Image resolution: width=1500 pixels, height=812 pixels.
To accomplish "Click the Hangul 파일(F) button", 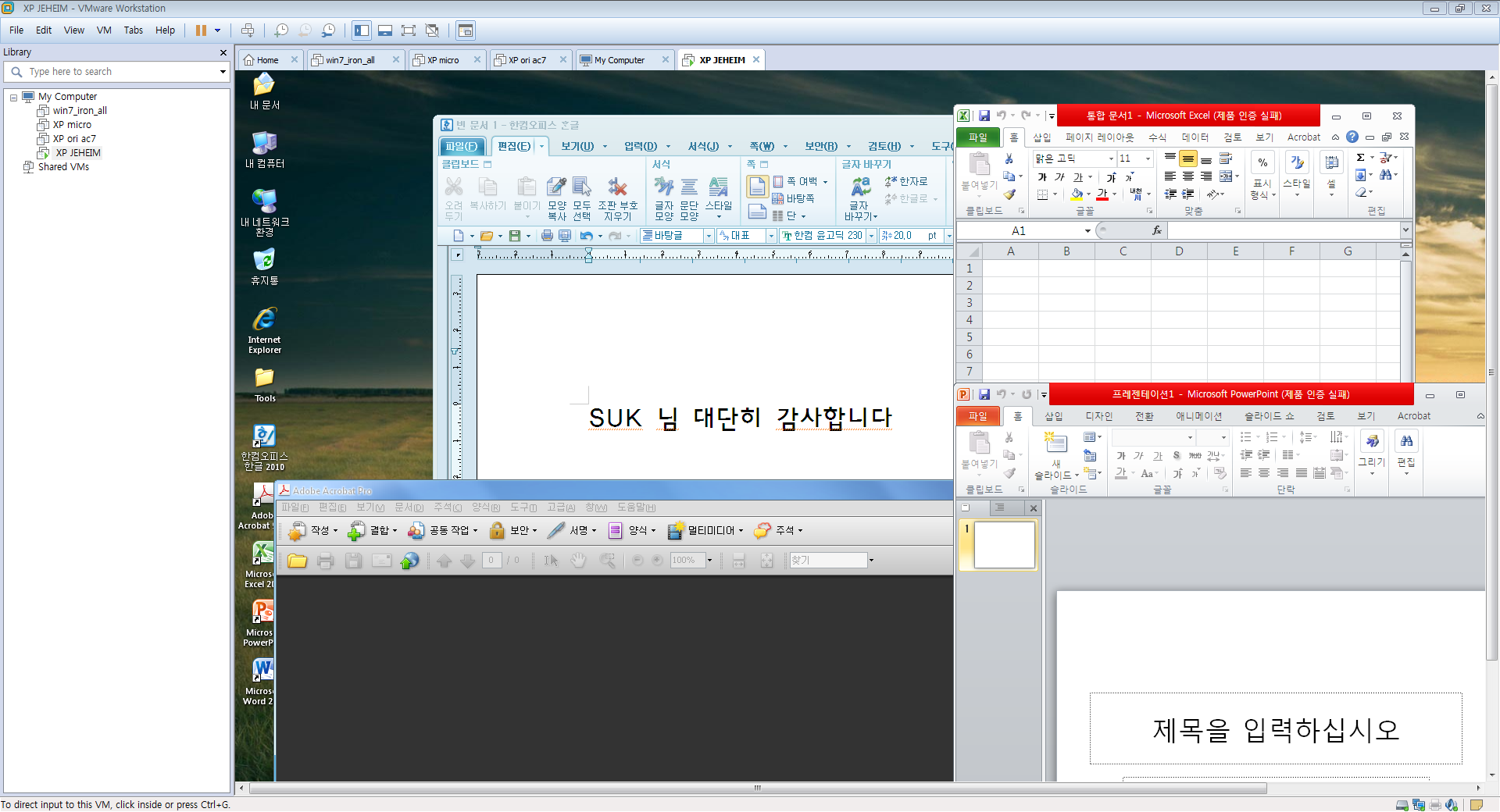I will pyautogui.click(x=461, y=146).
